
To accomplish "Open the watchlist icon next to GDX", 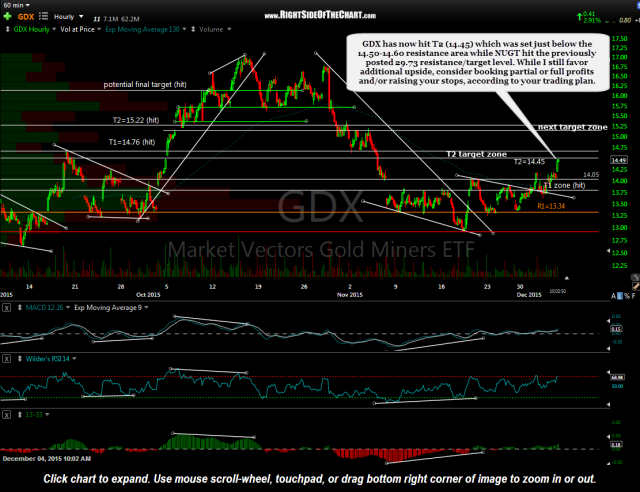I will [43, 16].
